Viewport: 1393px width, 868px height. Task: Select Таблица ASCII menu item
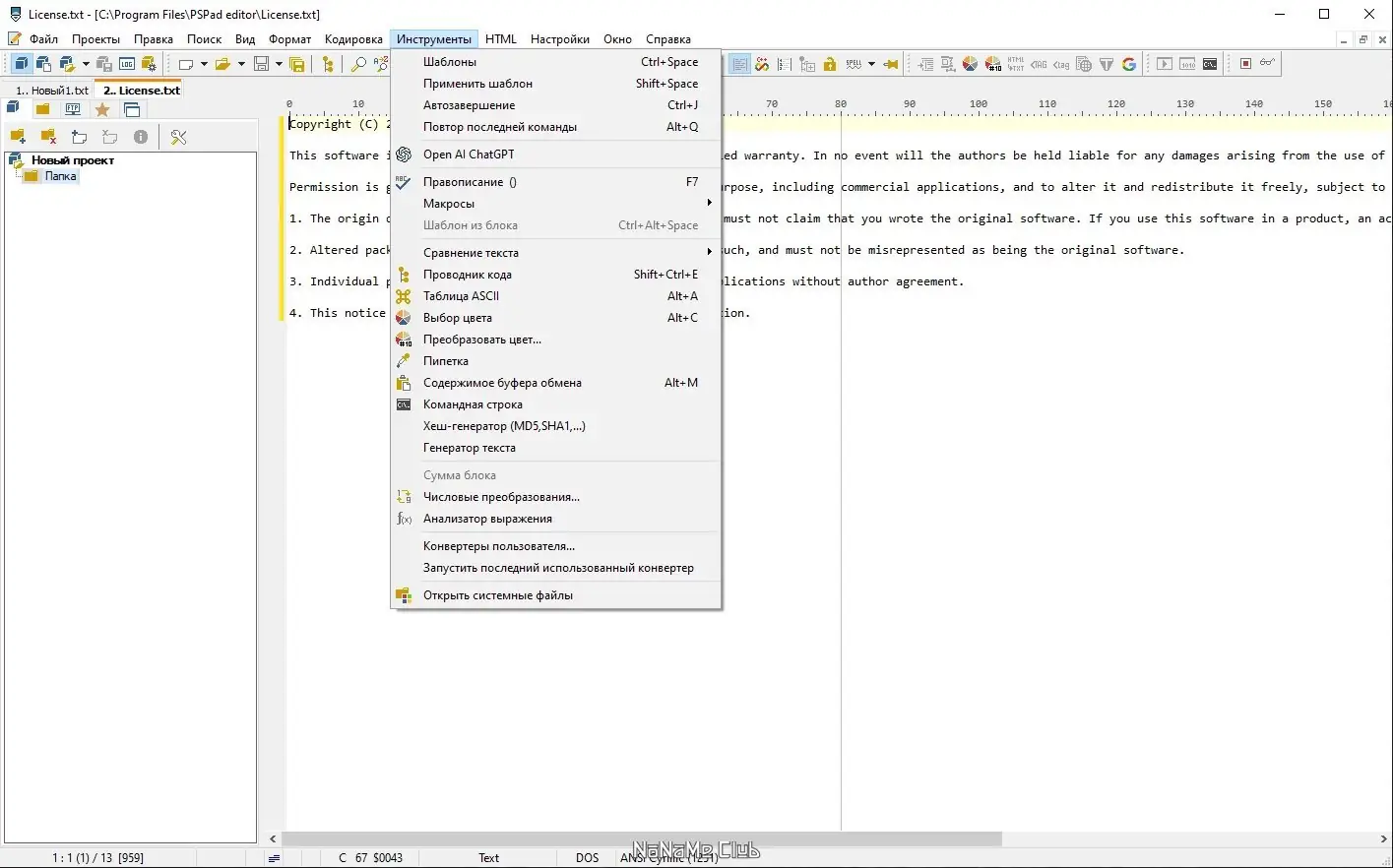[x=556, y=296]
